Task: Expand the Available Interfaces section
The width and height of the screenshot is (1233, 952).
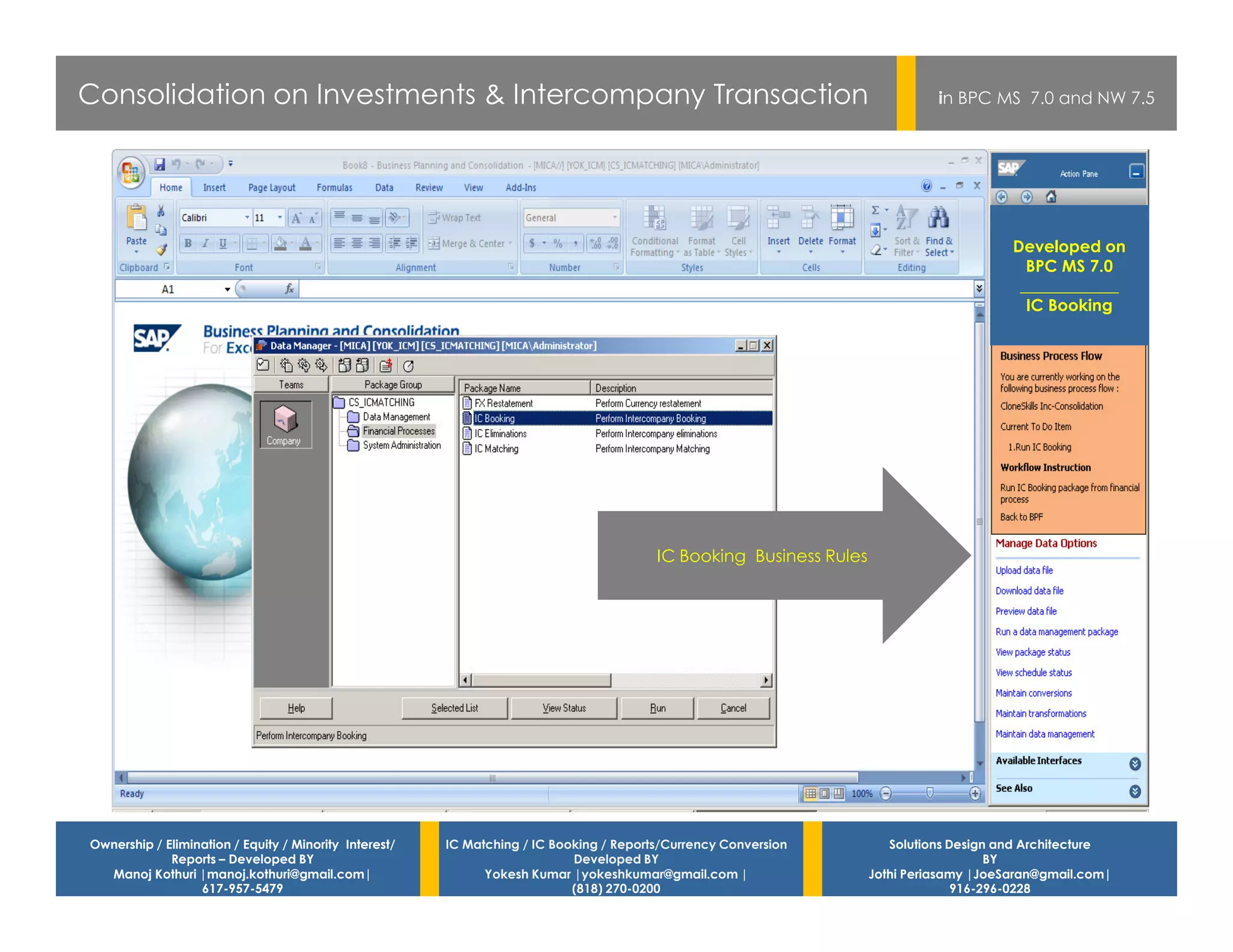Action: tap(1135, 764)
